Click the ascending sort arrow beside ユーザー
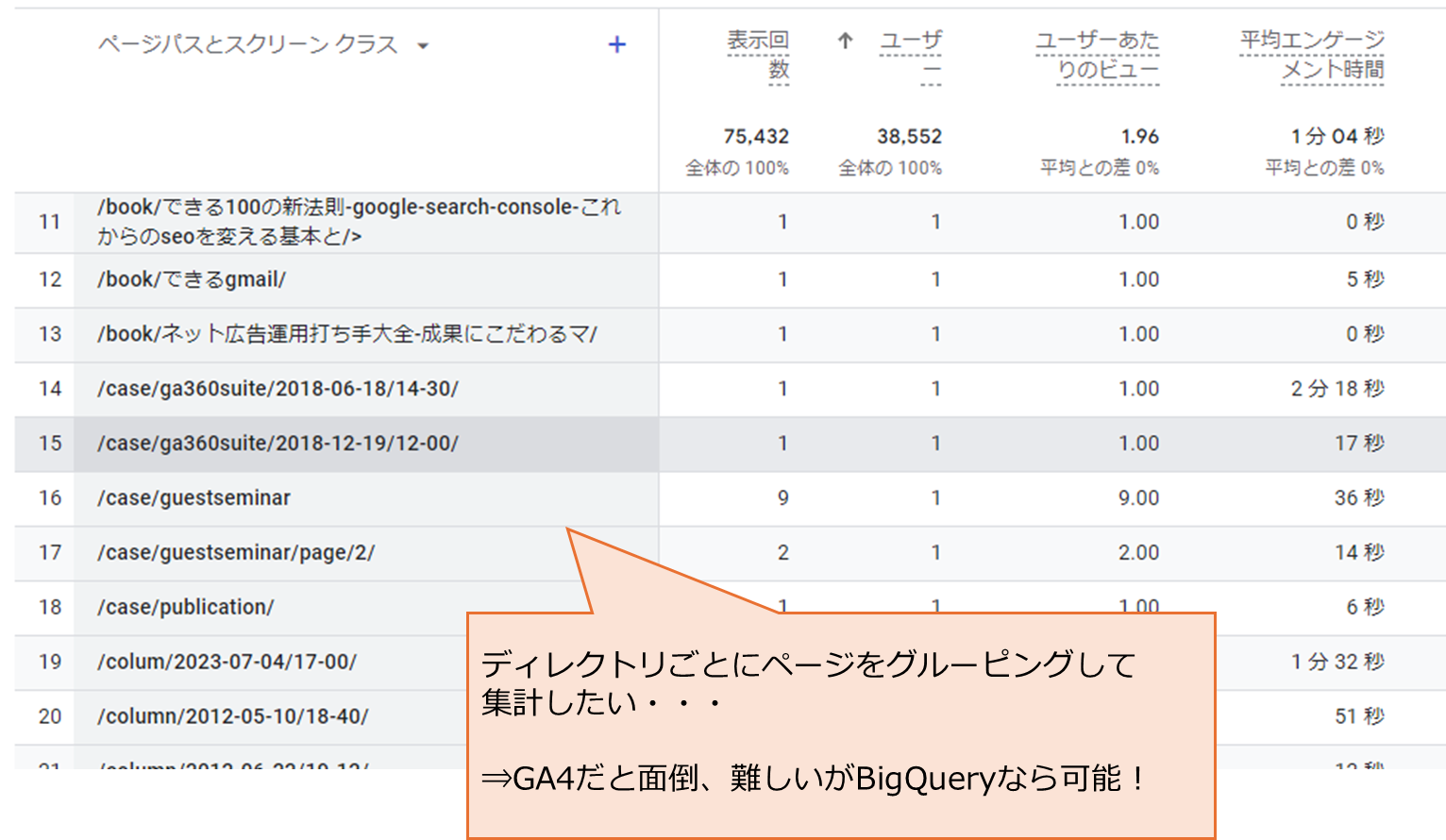 [x=846, y=41]
